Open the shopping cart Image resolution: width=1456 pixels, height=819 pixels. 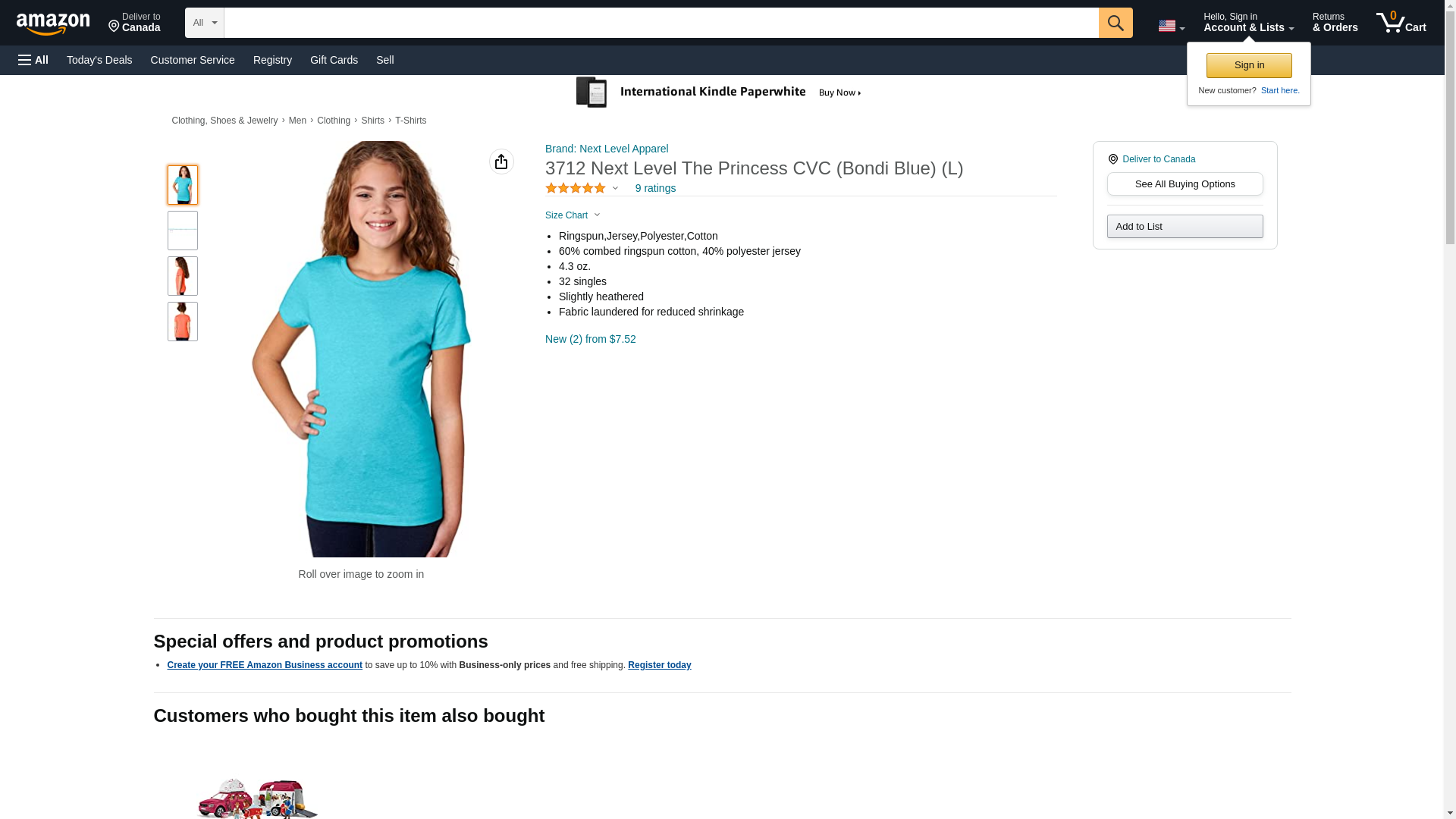pos(1401,23)
